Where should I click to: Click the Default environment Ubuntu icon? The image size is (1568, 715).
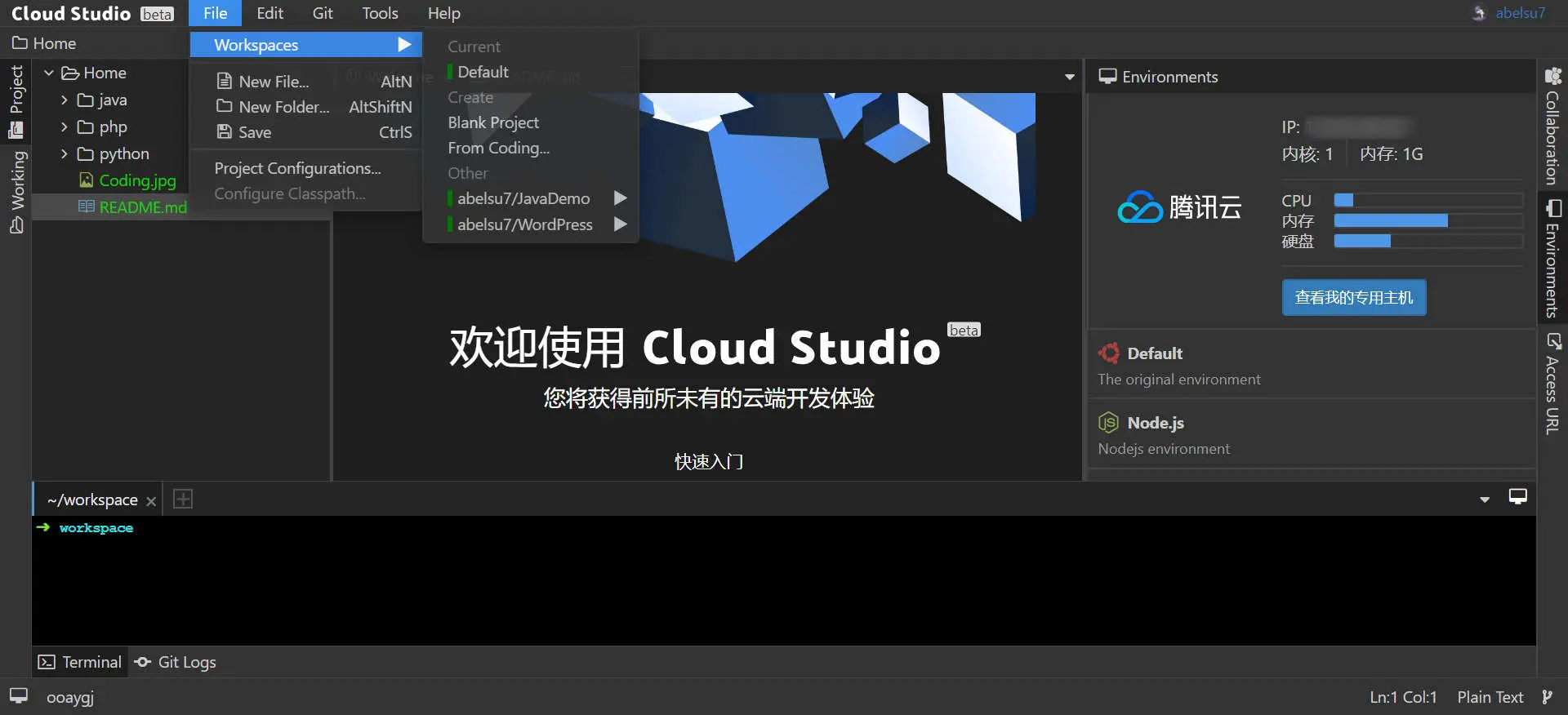1109,353
